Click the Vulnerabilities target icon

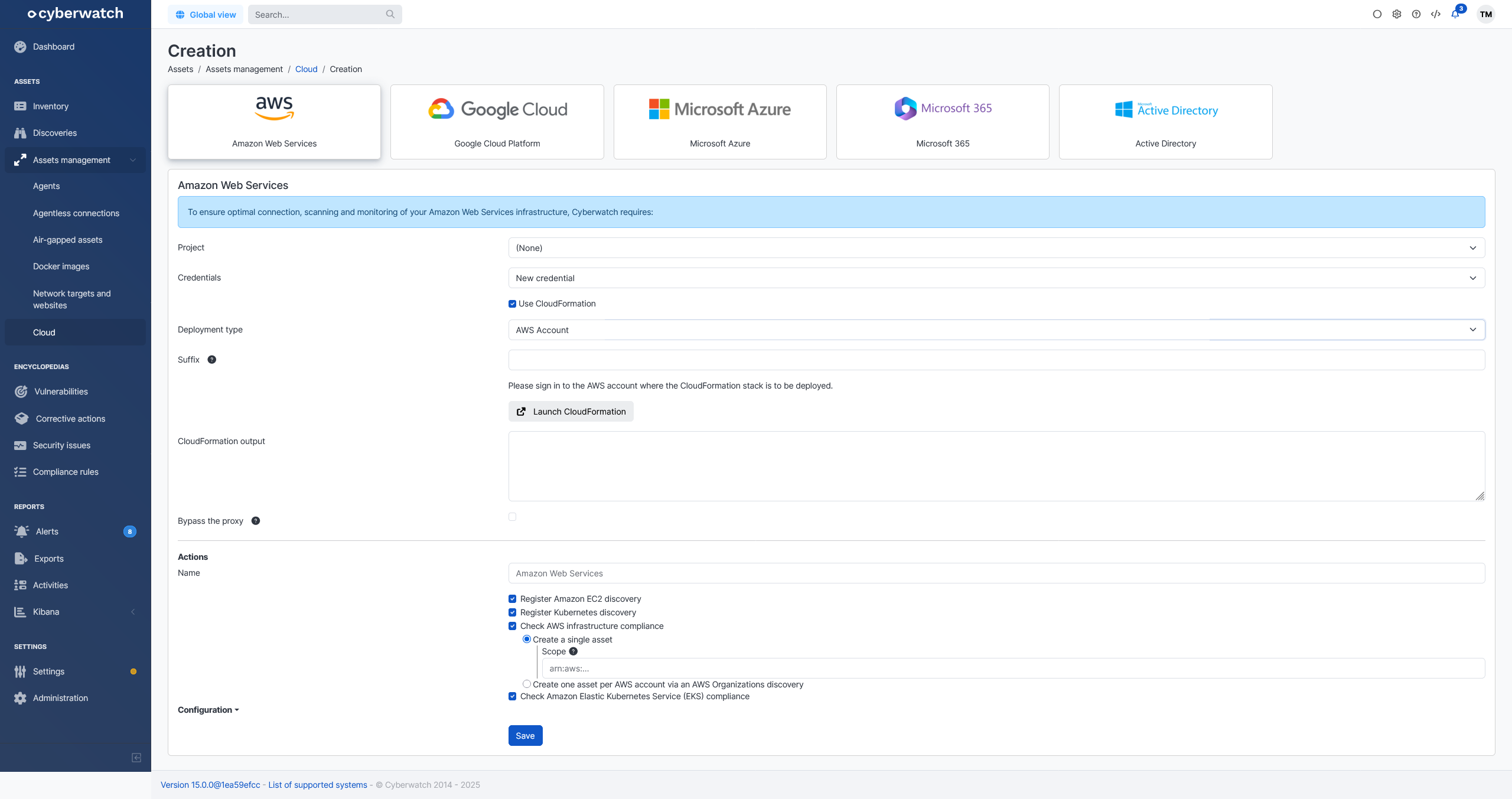tap(21, 392)
